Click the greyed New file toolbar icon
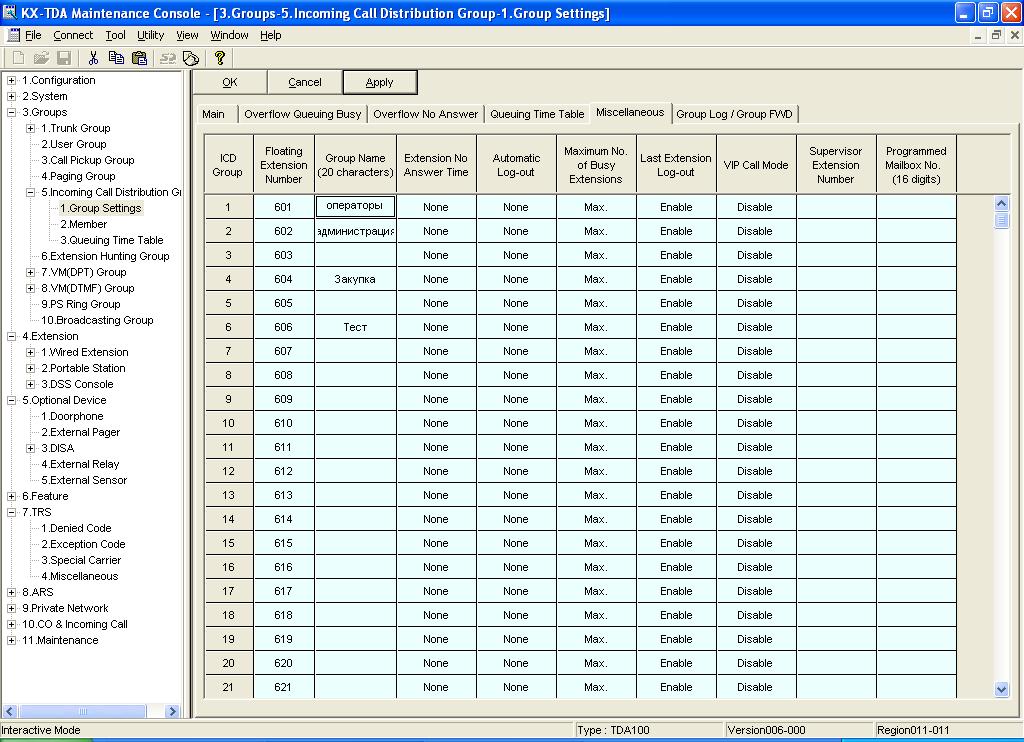The image size is (1024, 742). [x=18, y=58]
